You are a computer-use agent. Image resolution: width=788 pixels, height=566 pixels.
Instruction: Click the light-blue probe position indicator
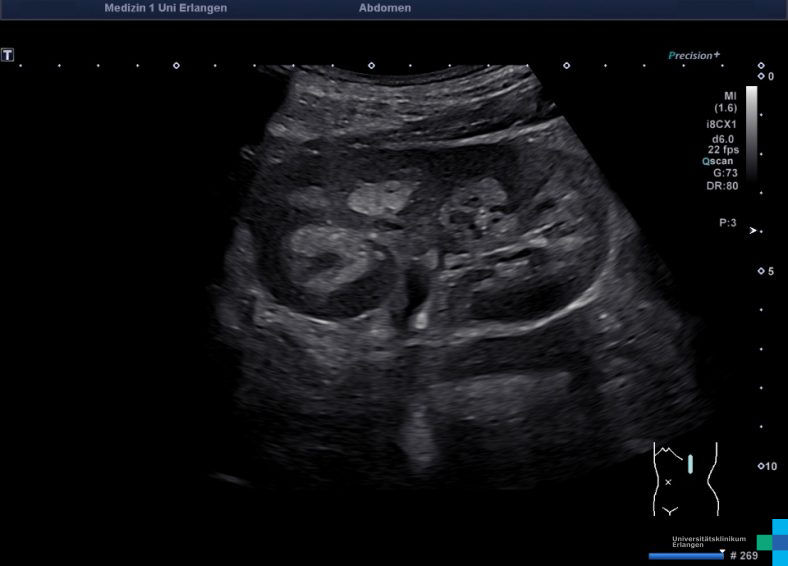(690, 464)
